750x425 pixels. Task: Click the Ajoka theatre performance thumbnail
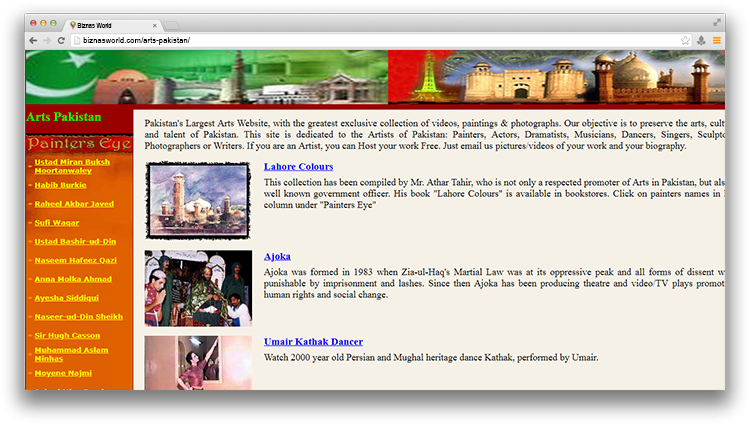coord(198,288)
